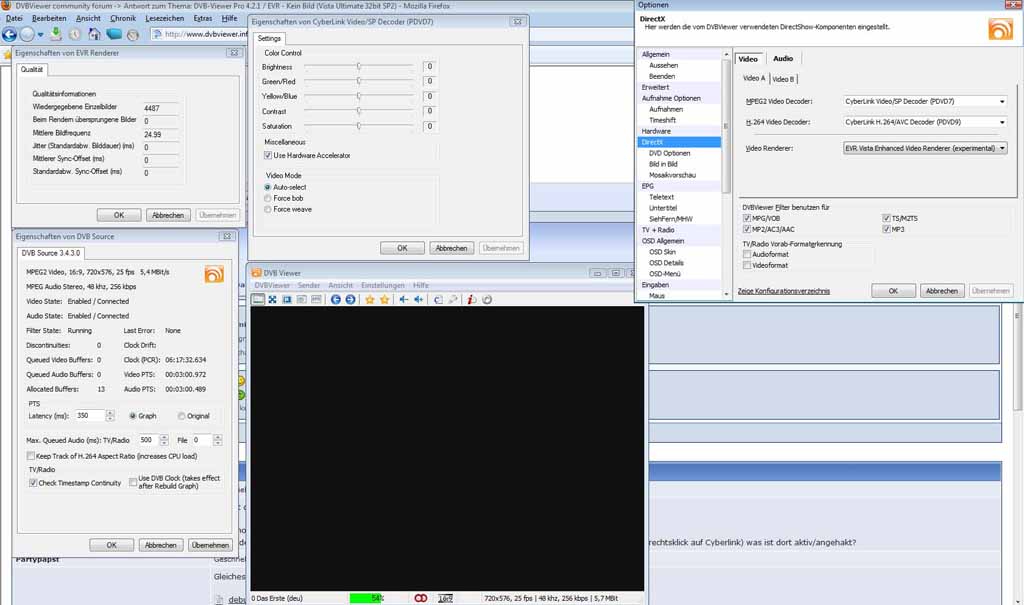Open the H.264 Video Decoder dropdown
This screenshot has width=1024, height=605.
pyautogui.click(x=1002, y=122)
